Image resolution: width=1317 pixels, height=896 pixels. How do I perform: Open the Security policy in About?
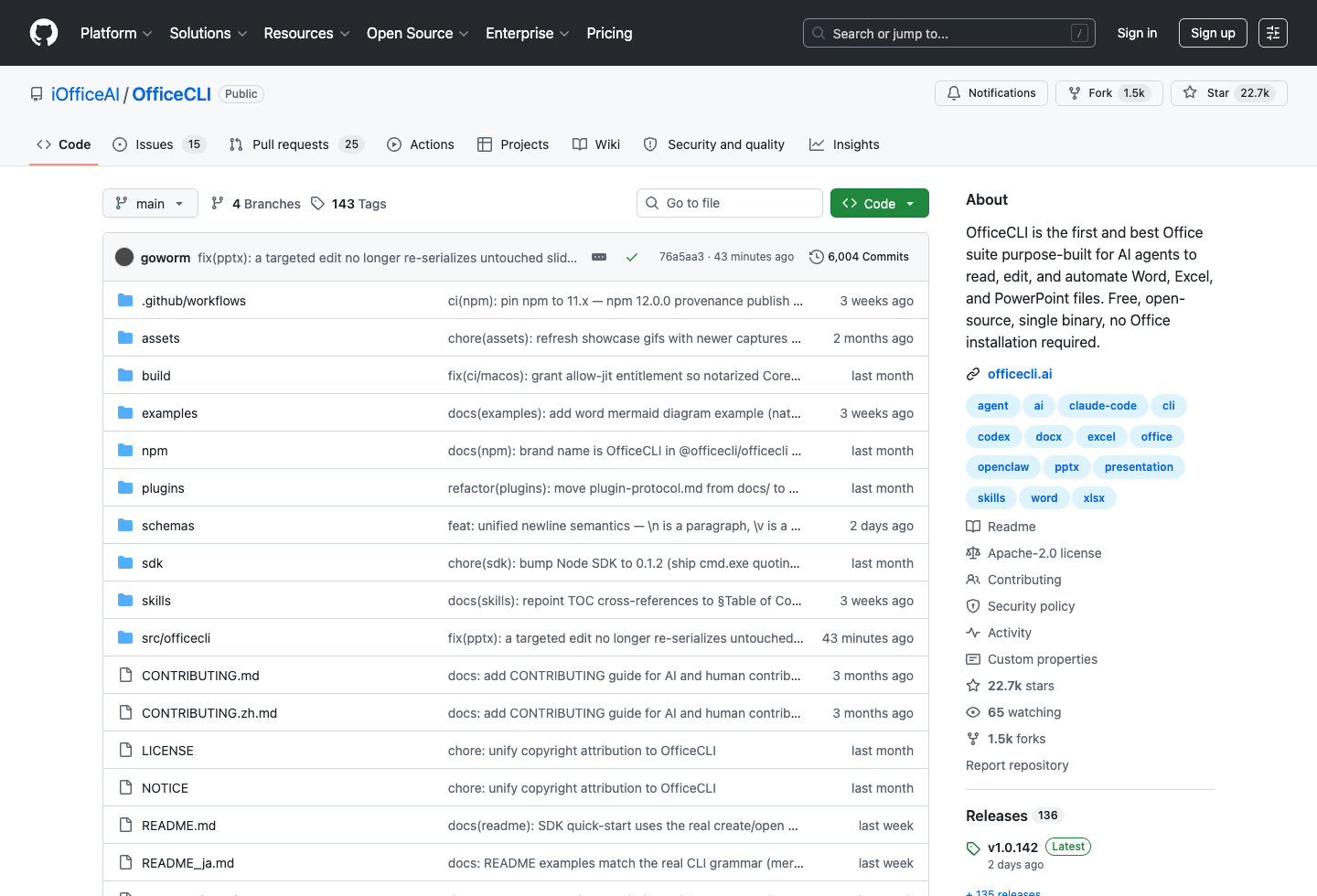pos(1021,606)
